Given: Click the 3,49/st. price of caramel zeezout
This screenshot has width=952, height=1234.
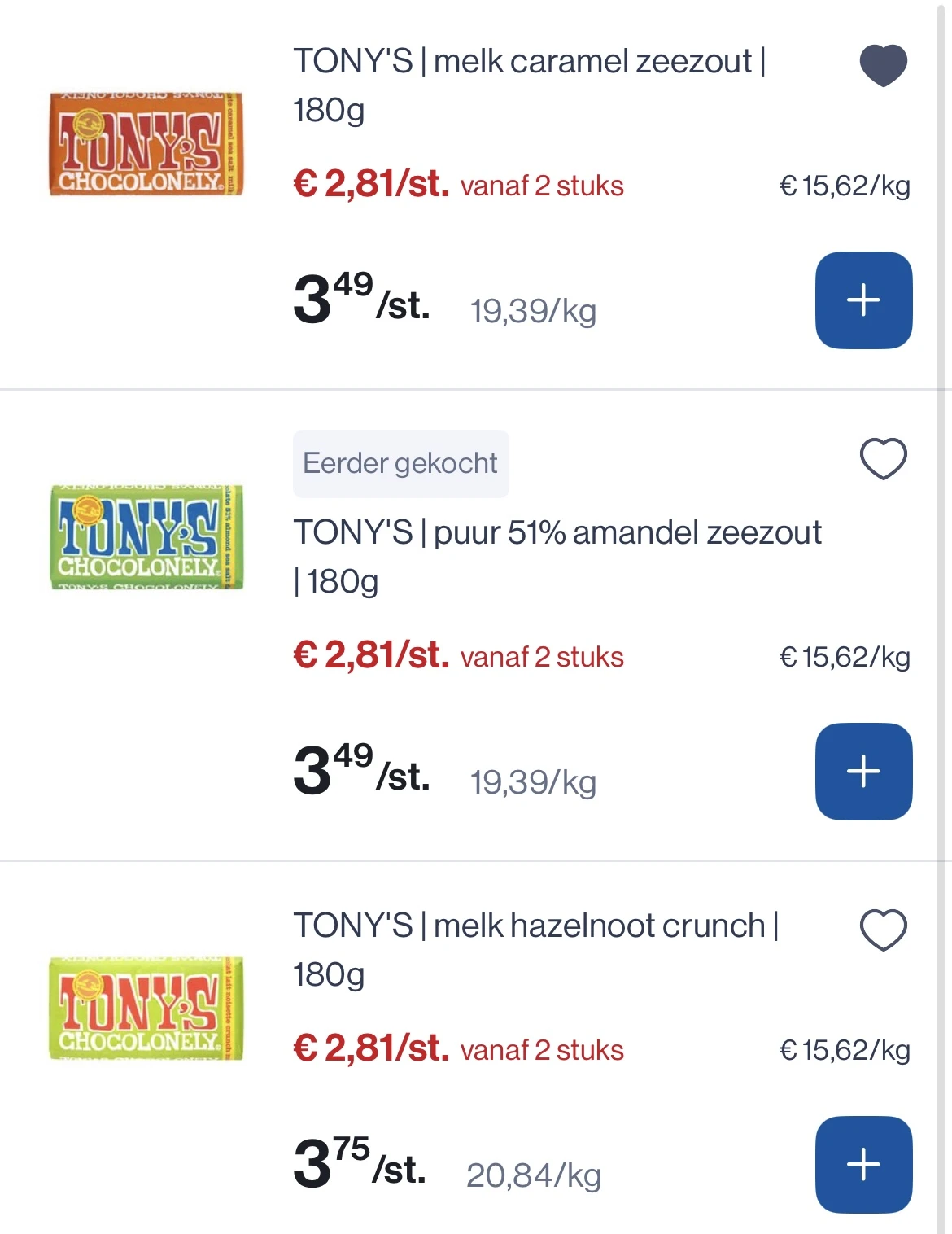Looking at the screenshot, I should (x=361, y=299).
